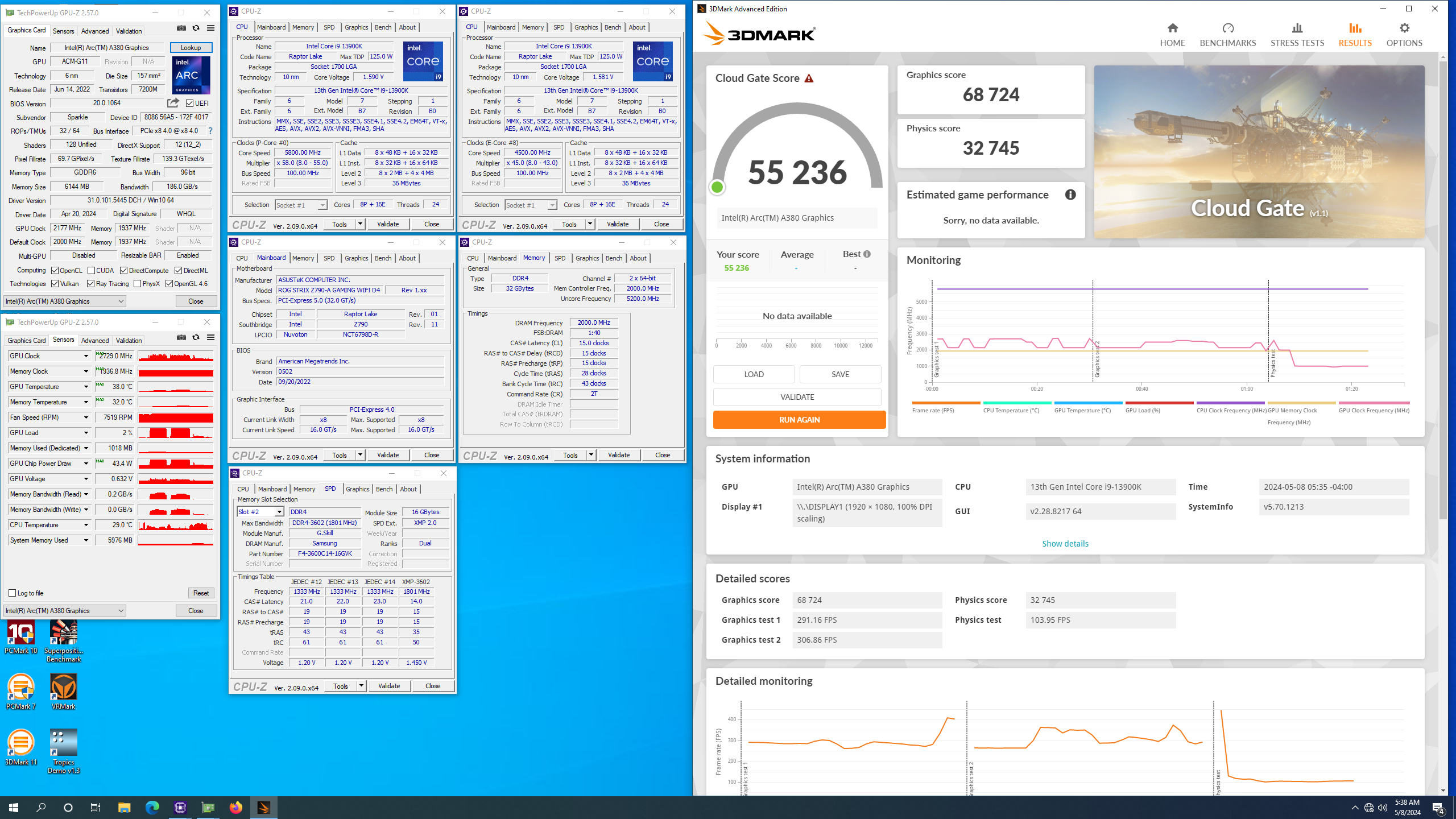Click the orange Frame rate (FPS) legend swatch
The image size is (1456, 819).
coord(946,403)
